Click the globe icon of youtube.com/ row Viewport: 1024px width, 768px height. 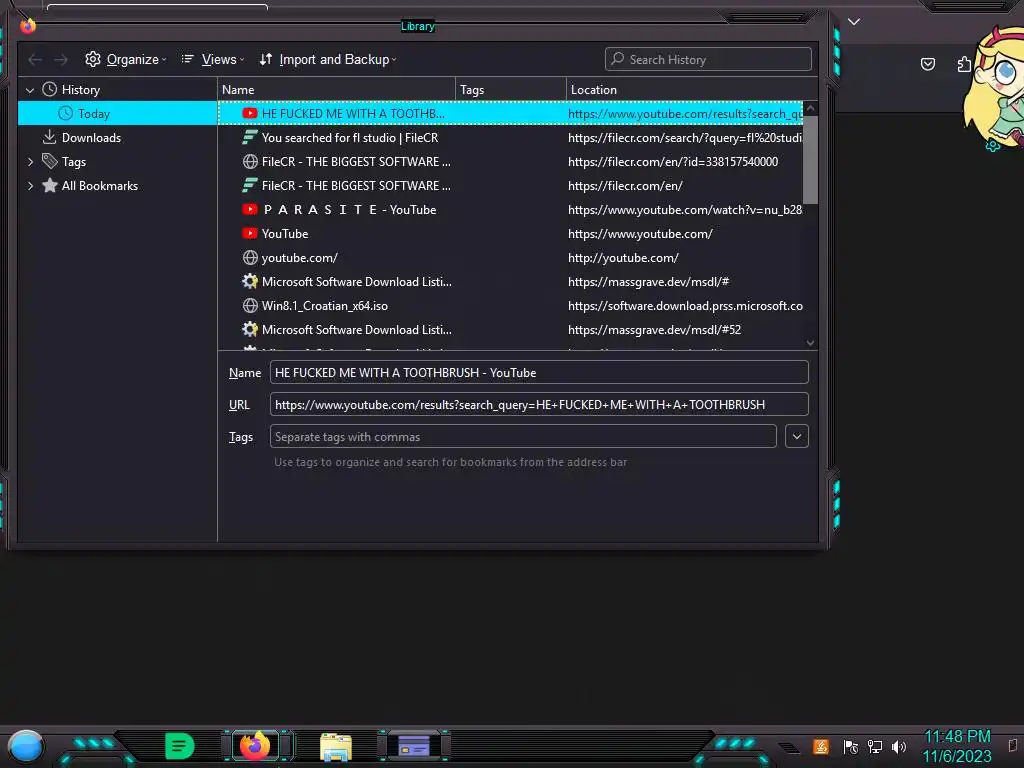pos(249,258)
